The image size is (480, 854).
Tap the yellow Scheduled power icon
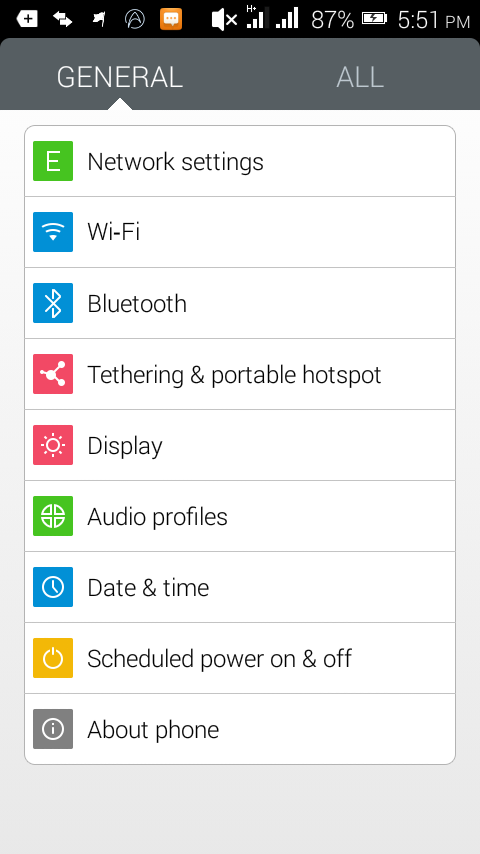53,658
